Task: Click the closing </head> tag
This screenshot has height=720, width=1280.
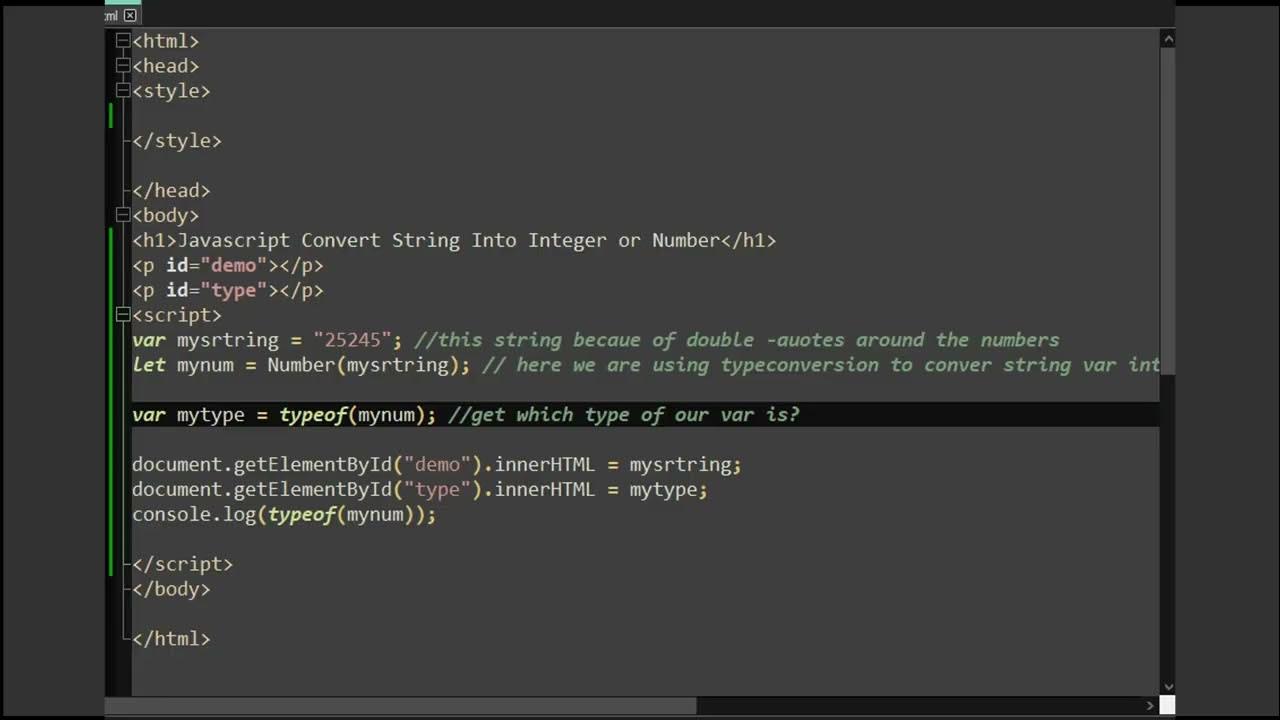Action: pyautogui.click(x=171, y=190)
